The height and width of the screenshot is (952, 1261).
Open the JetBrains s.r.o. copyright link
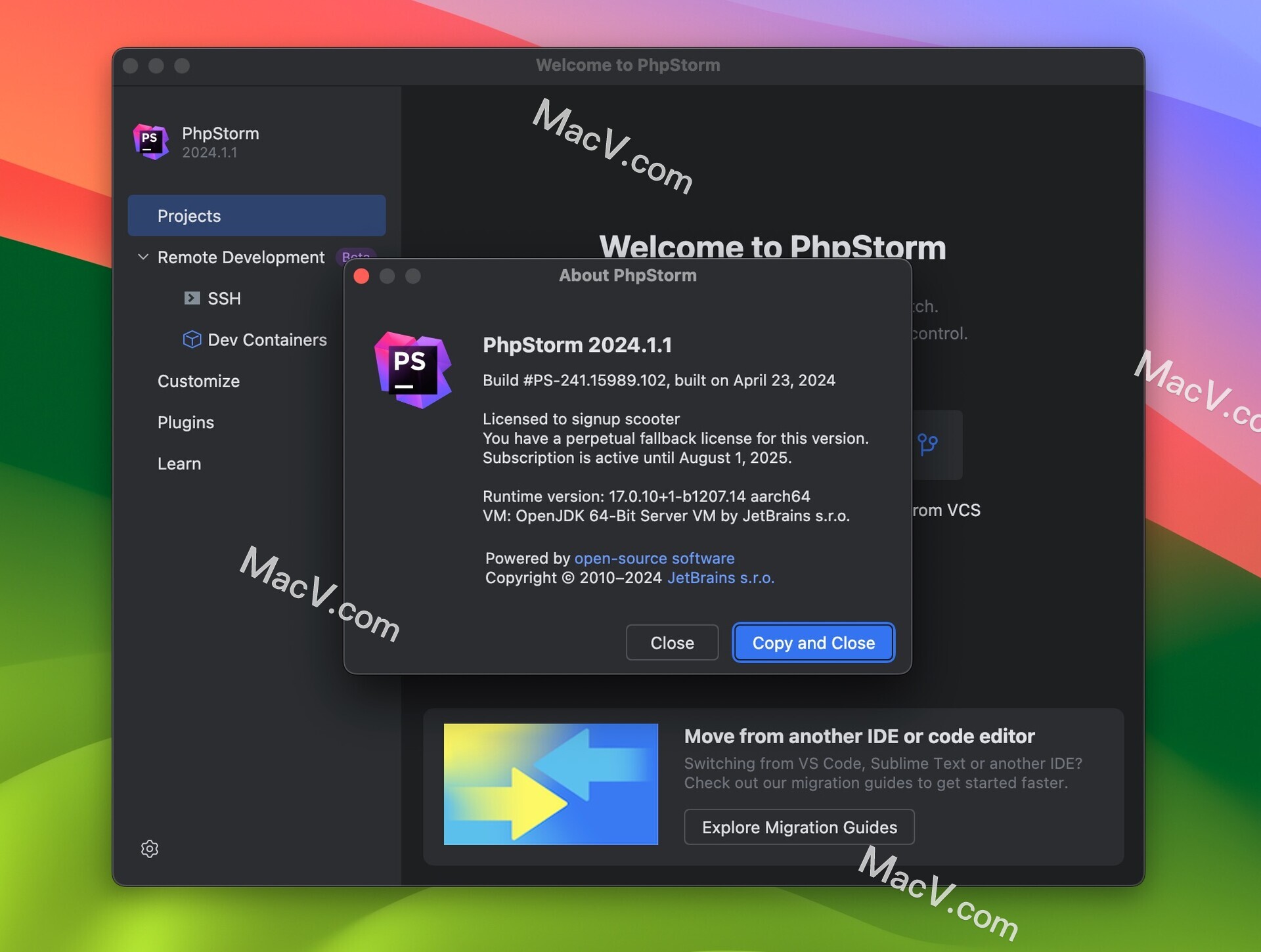(720, 578)
